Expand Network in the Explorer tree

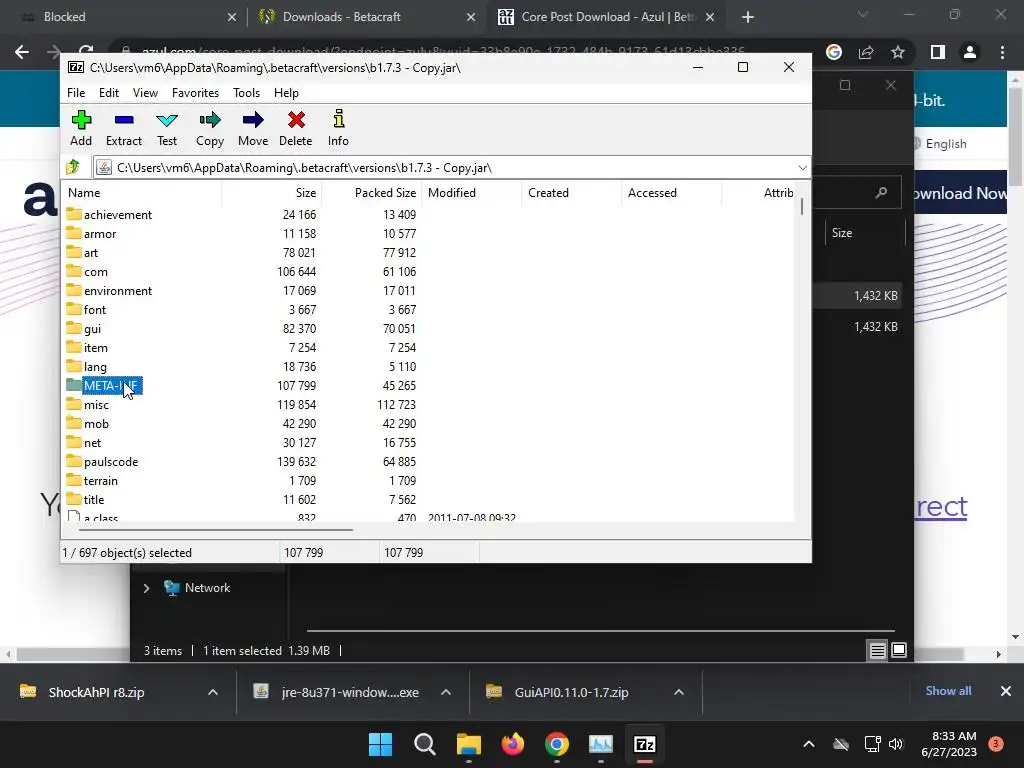coord(146,588)
